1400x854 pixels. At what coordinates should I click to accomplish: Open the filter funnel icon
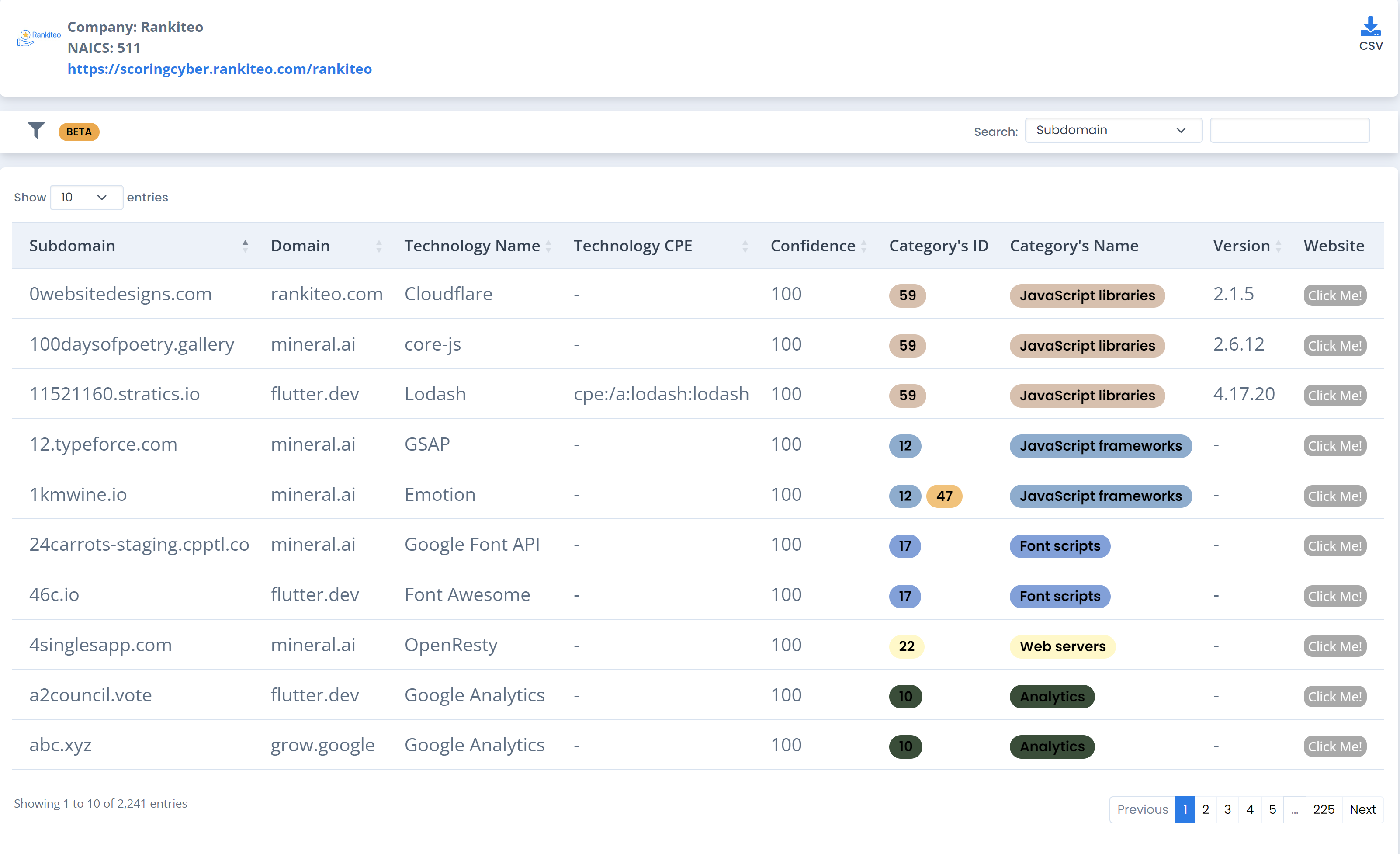tap(36, 130)
